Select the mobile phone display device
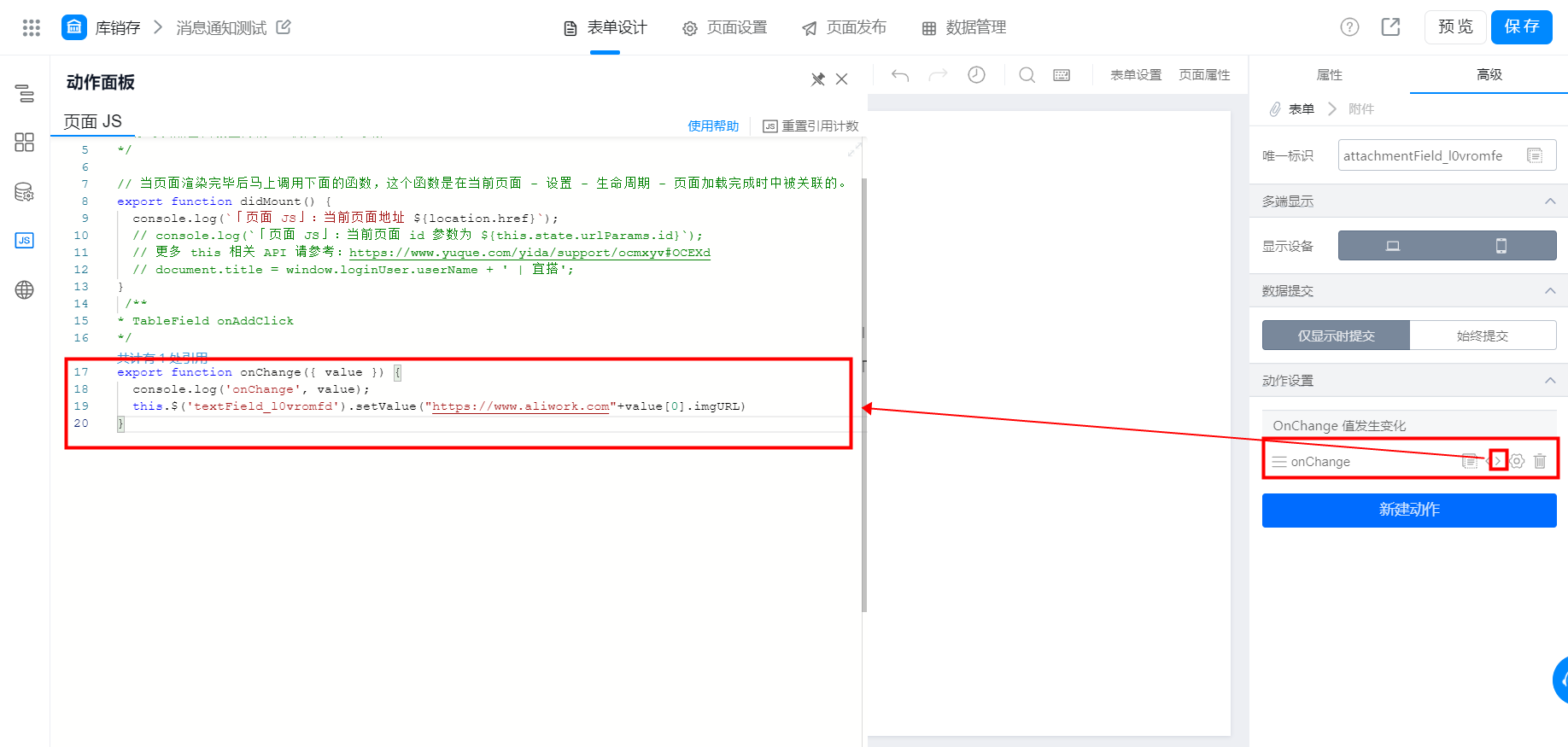Viewport: 1568px width, 747px height. pos(1501,246)
